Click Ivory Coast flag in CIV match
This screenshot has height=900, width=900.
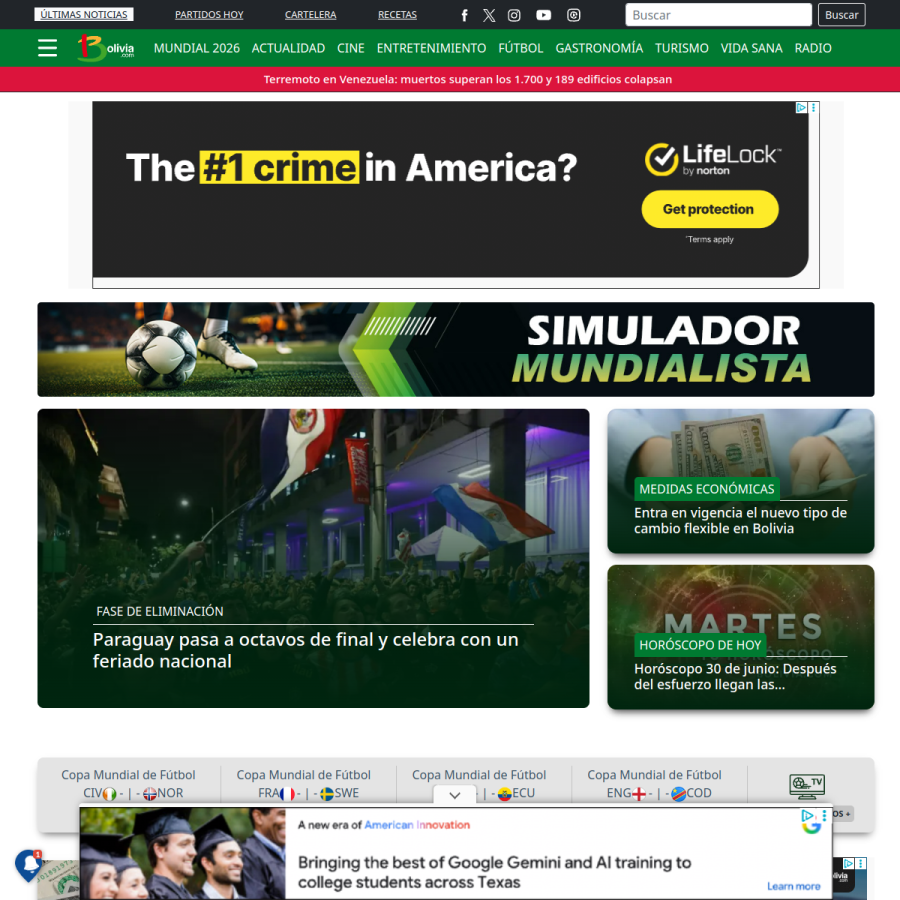[110, 794]
